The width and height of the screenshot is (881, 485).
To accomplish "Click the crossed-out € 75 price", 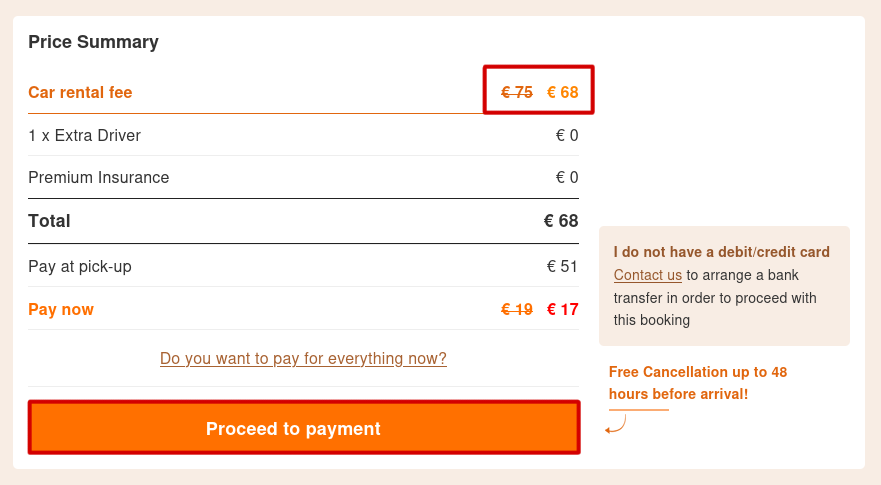I will point(516,92).
